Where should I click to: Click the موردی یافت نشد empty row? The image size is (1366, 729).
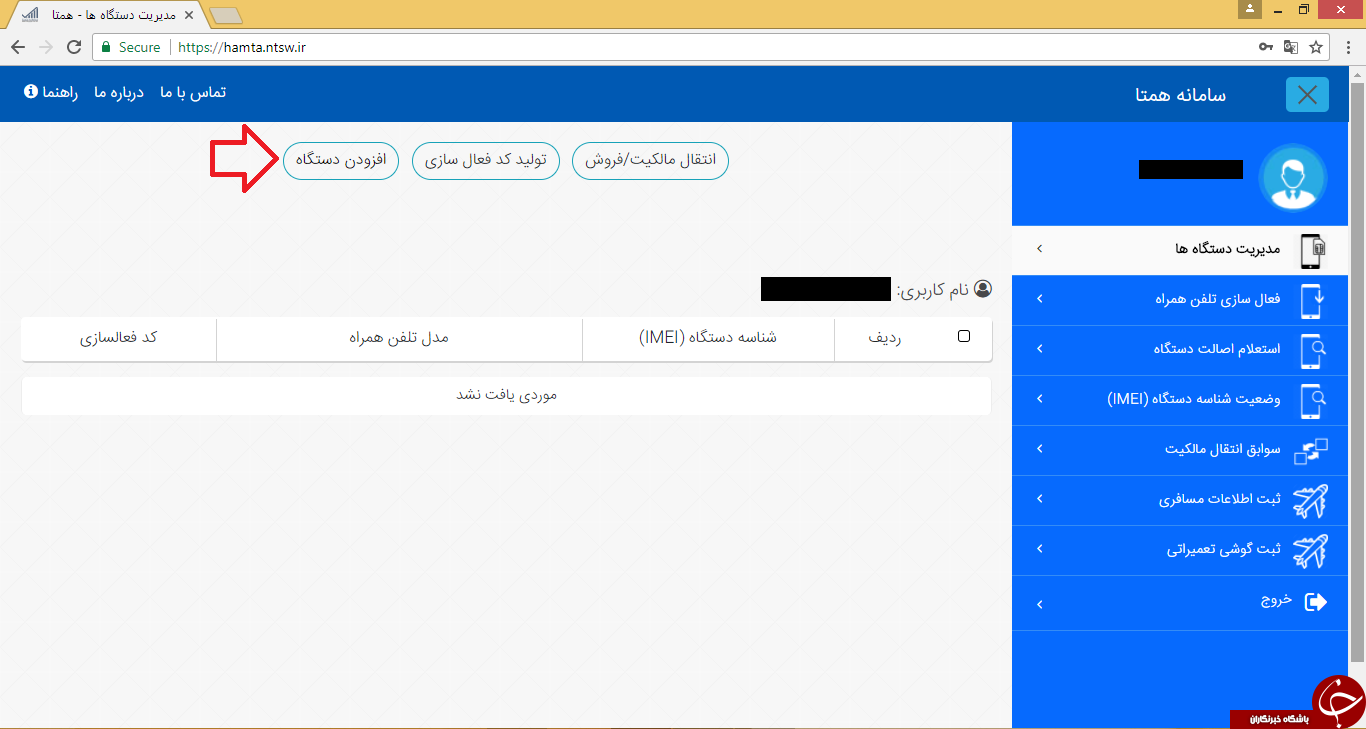[506, 395]
